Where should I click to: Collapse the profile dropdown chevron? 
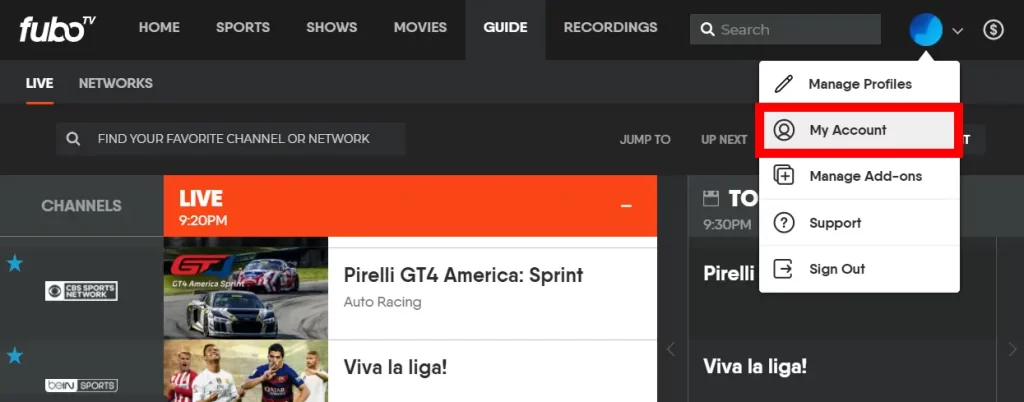(x=958, y=31)
